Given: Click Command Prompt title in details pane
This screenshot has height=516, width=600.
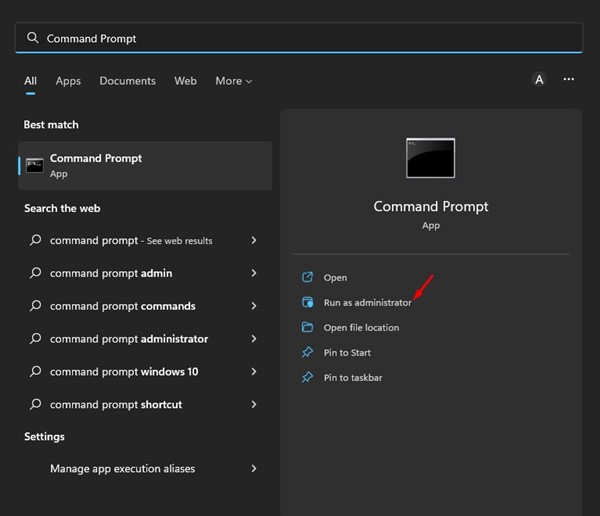Looking at the screenshot, I should point(431,206).
